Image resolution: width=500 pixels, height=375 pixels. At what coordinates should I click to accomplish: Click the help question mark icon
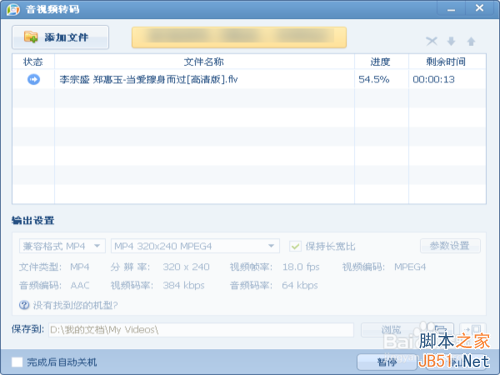tap(24, 305)
